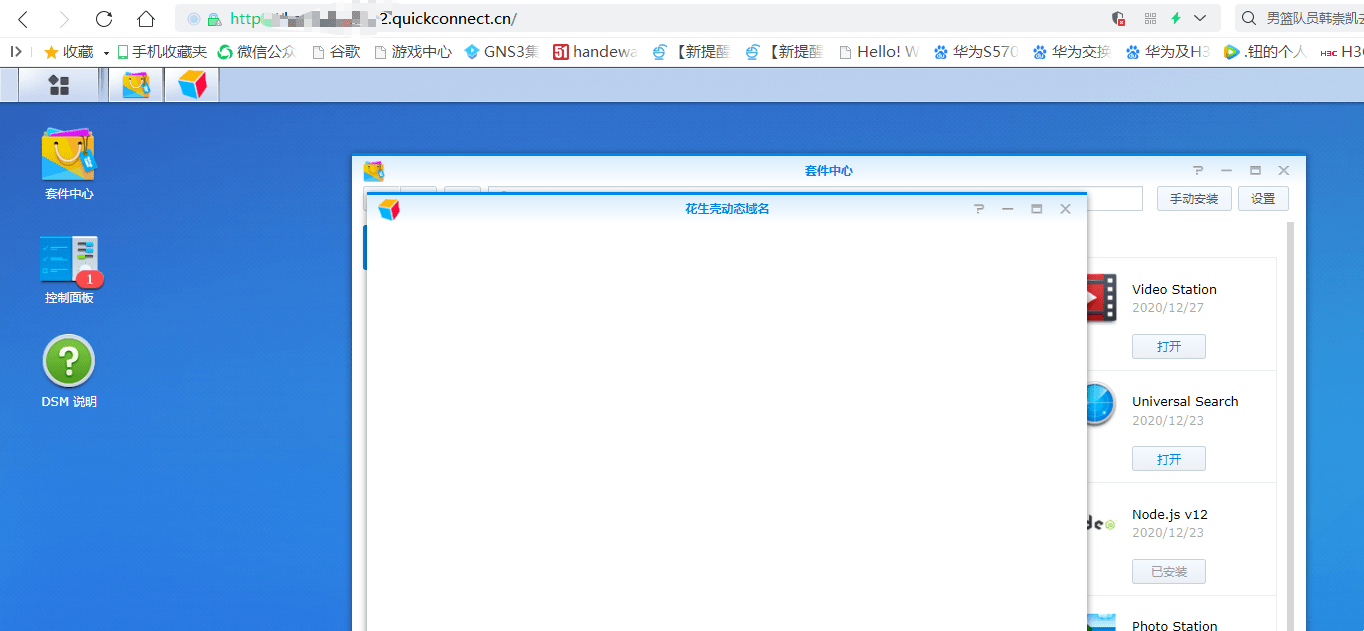Click the help question mark of 花生壳动态域名 window

[979, 209]
